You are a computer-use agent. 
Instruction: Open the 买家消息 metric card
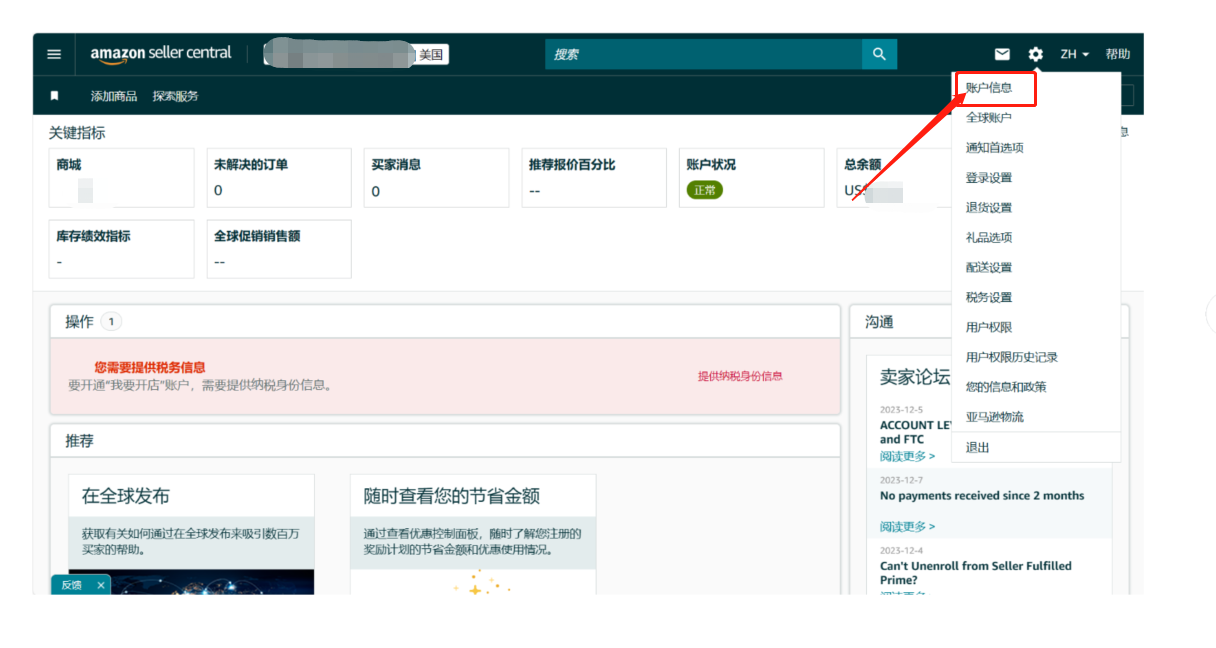pos(436,178)
